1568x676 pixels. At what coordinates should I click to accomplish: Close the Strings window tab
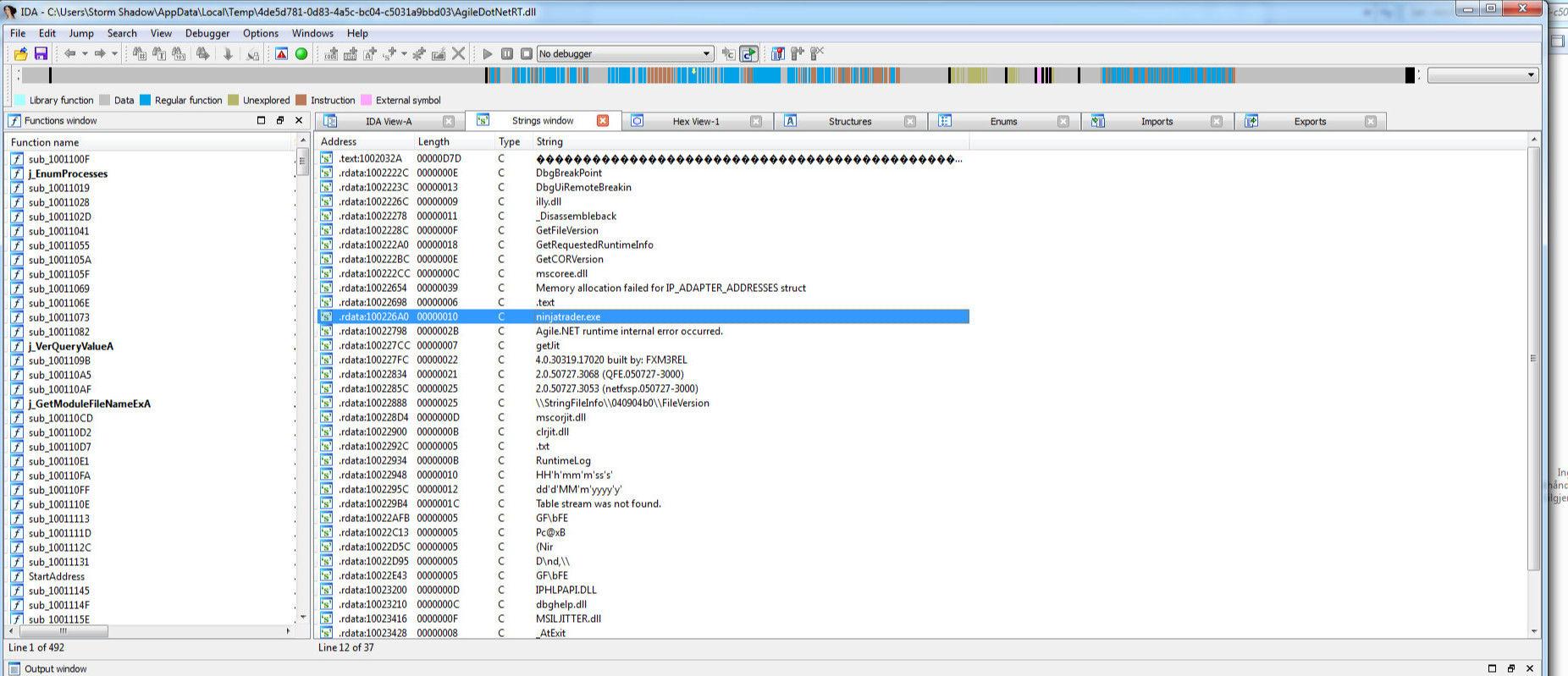tap(603, 120)
